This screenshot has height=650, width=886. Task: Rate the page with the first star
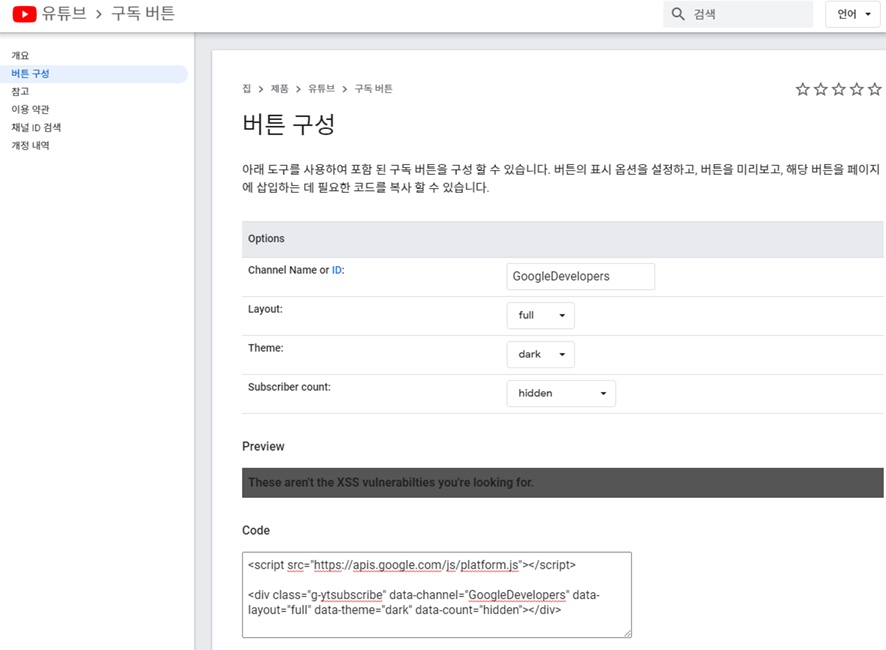click(802, 89)
